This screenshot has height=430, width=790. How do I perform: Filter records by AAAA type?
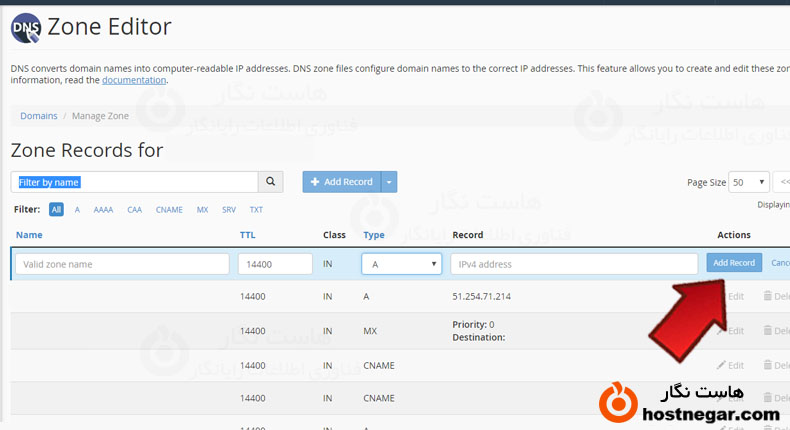(103, 210)
